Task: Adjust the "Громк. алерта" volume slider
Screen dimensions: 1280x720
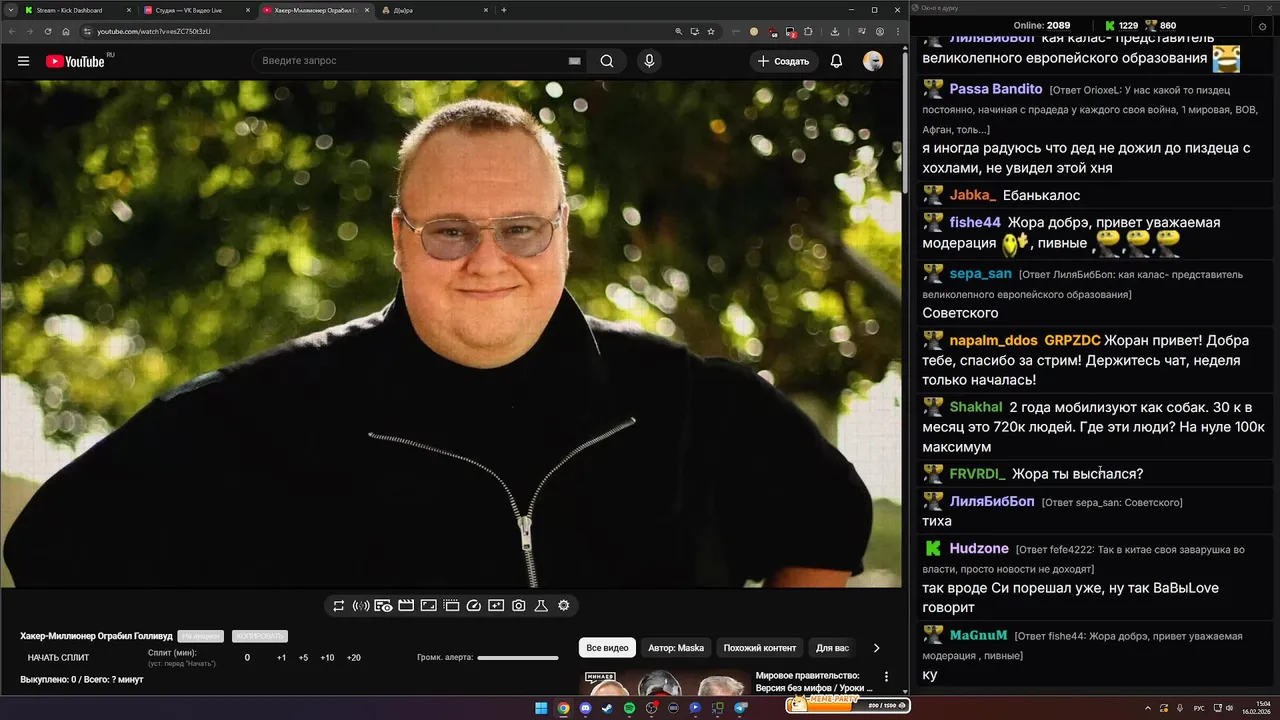Action: click(x=518, y=658)
